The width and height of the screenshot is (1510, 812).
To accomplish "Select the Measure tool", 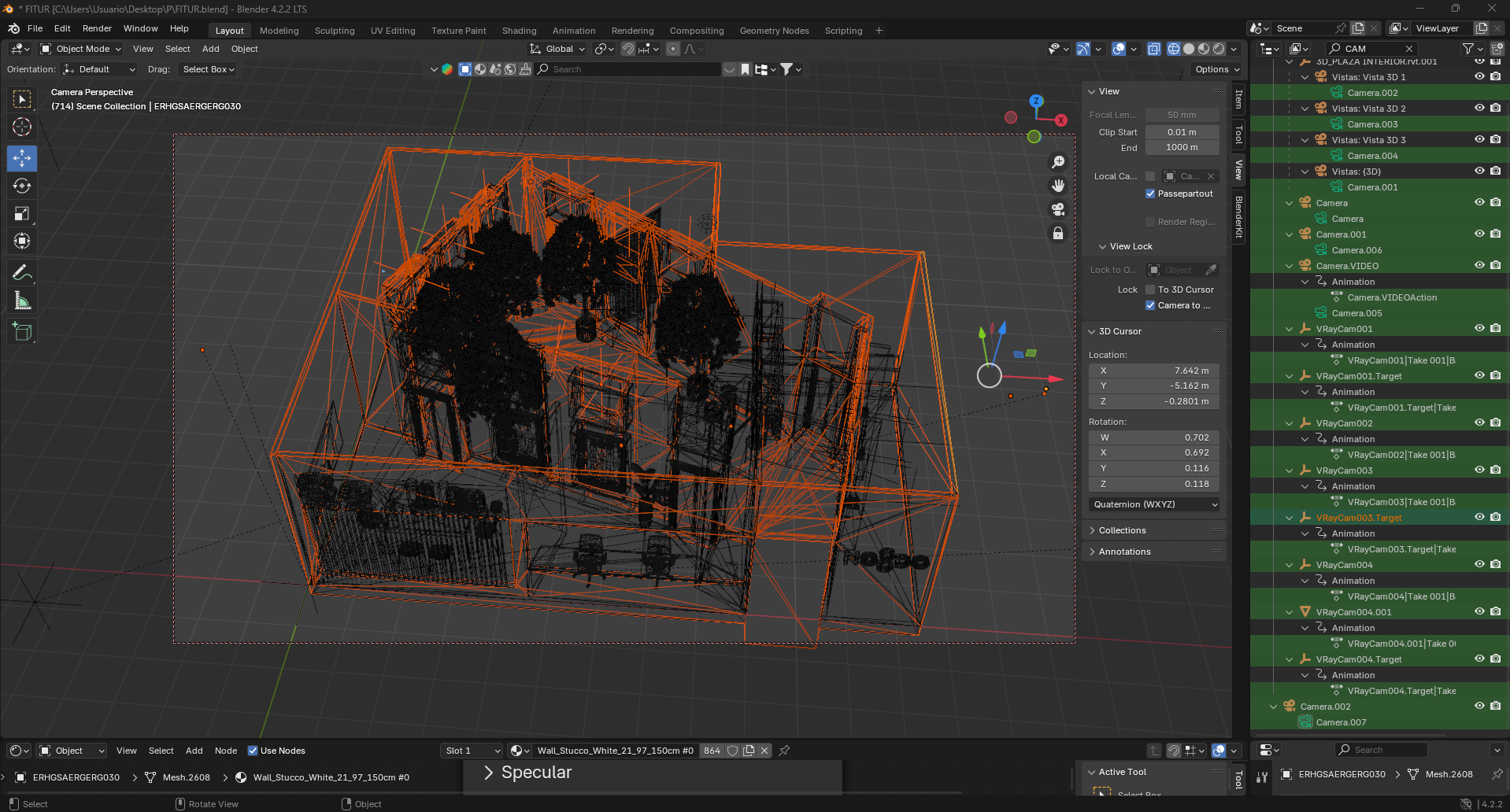I will pos(22,301).
